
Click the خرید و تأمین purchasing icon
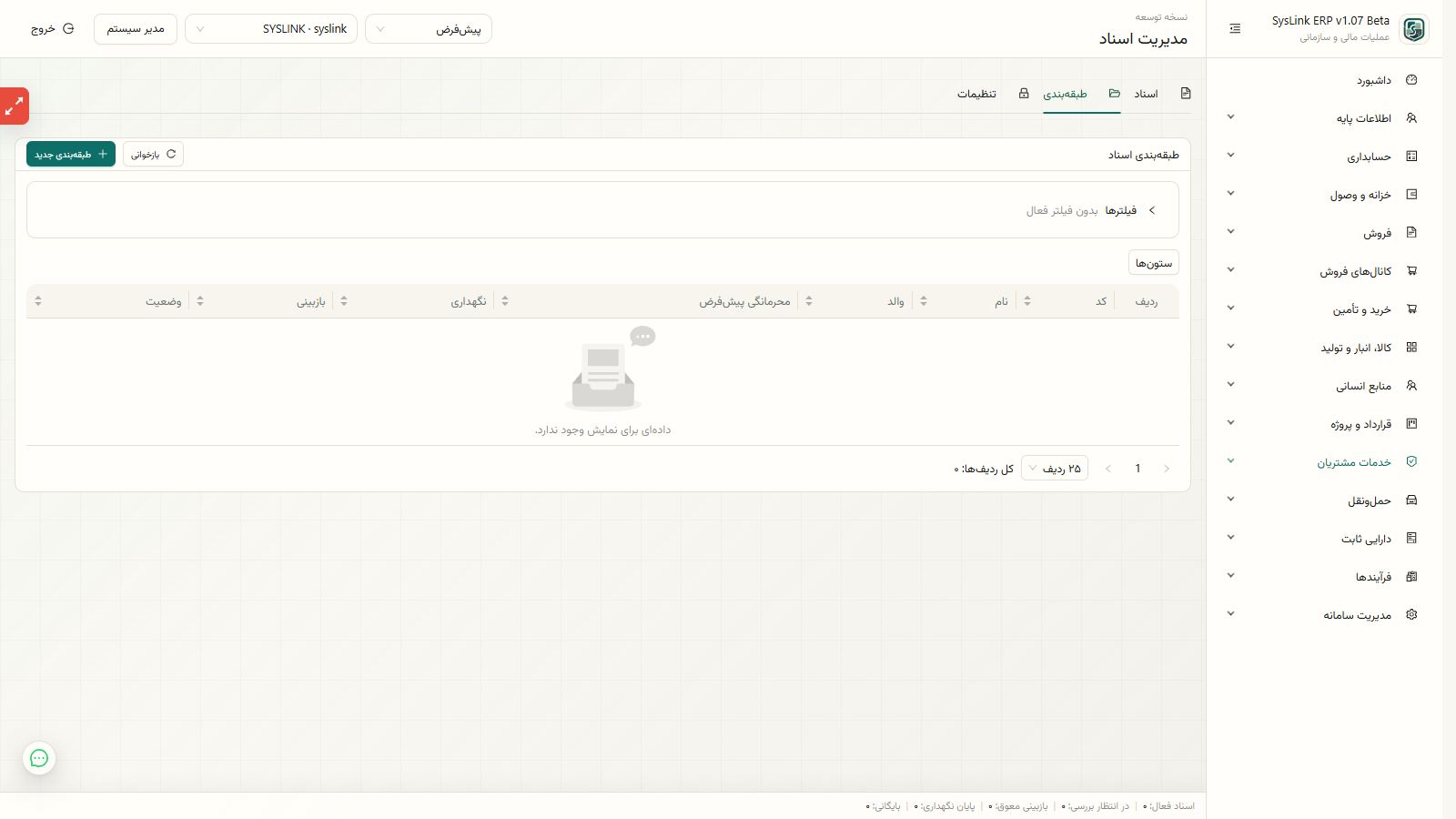pos(1411,309)
